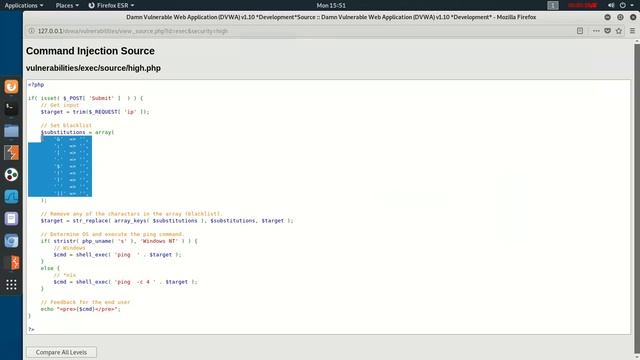Click the 'Command Injection Source' heading
The image size is (640, 360).
tap(90, 51)
